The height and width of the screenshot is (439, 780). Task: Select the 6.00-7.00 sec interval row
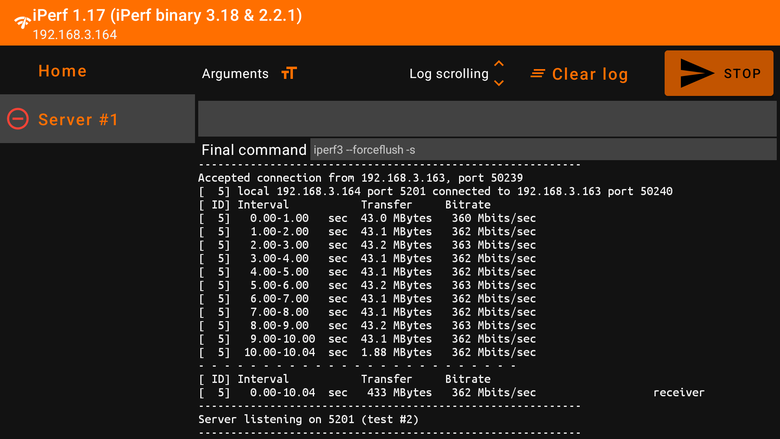pos(367,298)
